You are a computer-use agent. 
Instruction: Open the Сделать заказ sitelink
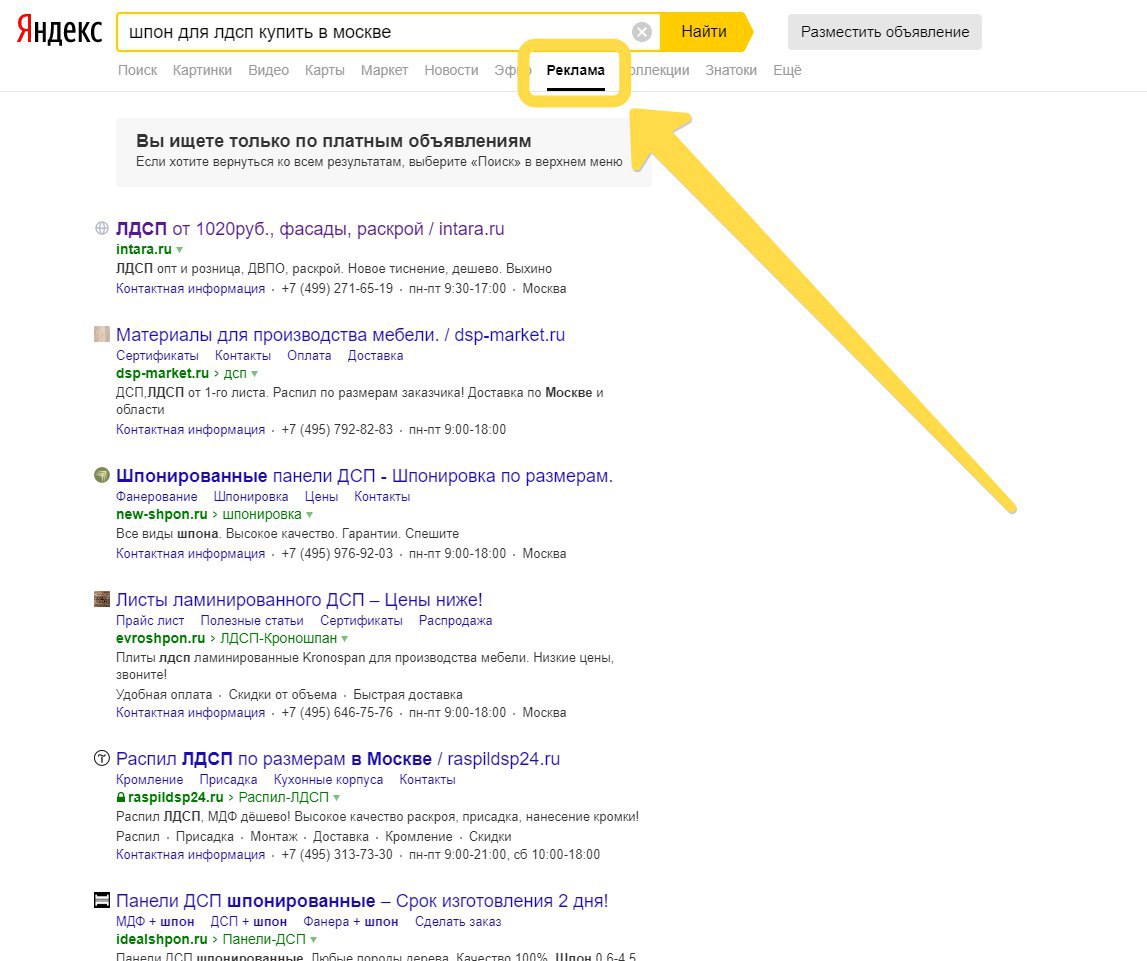click(458, 922)
